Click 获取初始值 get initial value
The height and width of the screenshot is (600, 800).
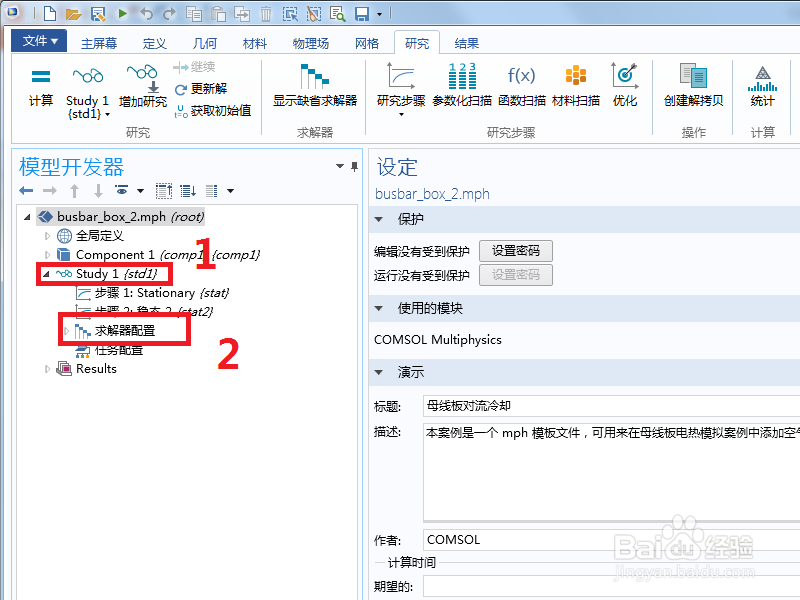point(213,110)
